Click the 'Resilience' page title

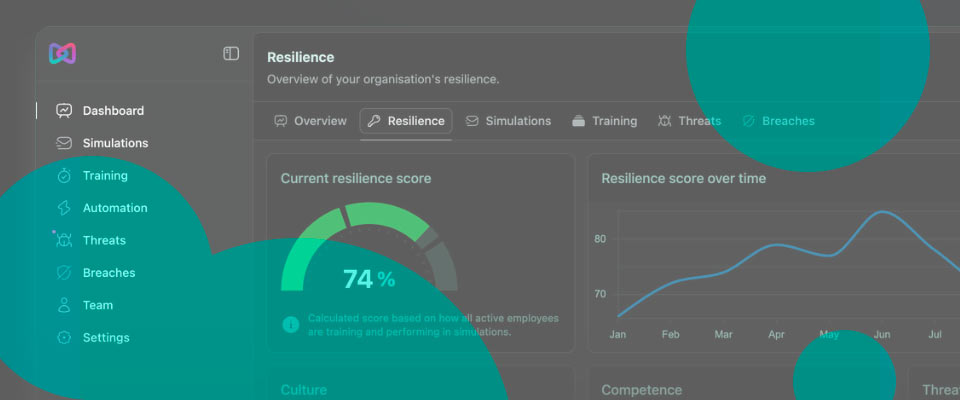pos(301,58)
